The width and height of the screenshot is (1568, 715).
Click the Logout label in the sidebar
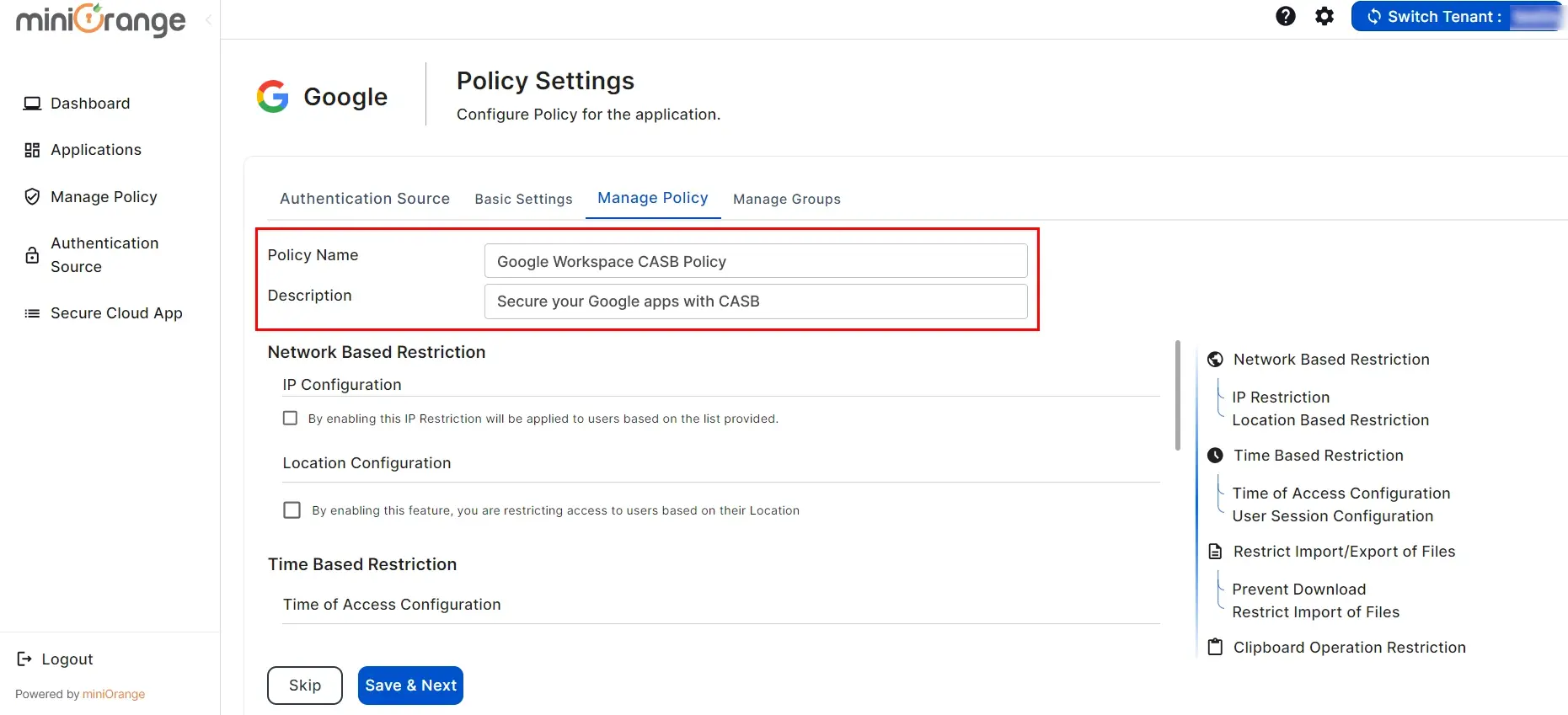pyautogui.click(x=67, y=659)
